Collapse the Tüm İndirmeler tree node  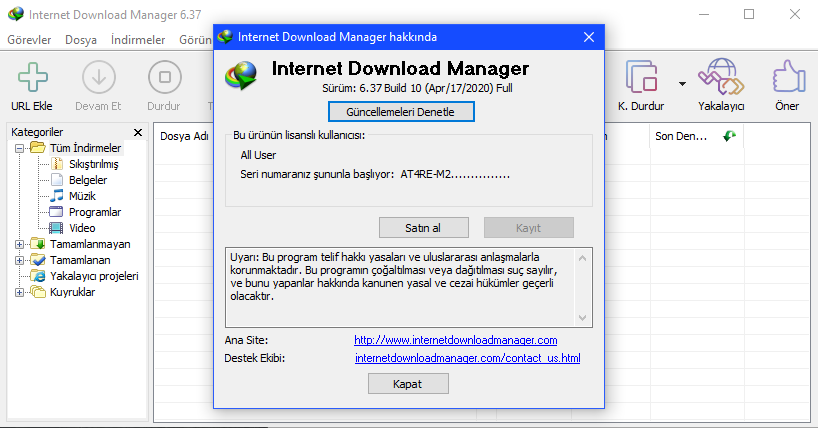pyautogui.click(x=19, y=148)
